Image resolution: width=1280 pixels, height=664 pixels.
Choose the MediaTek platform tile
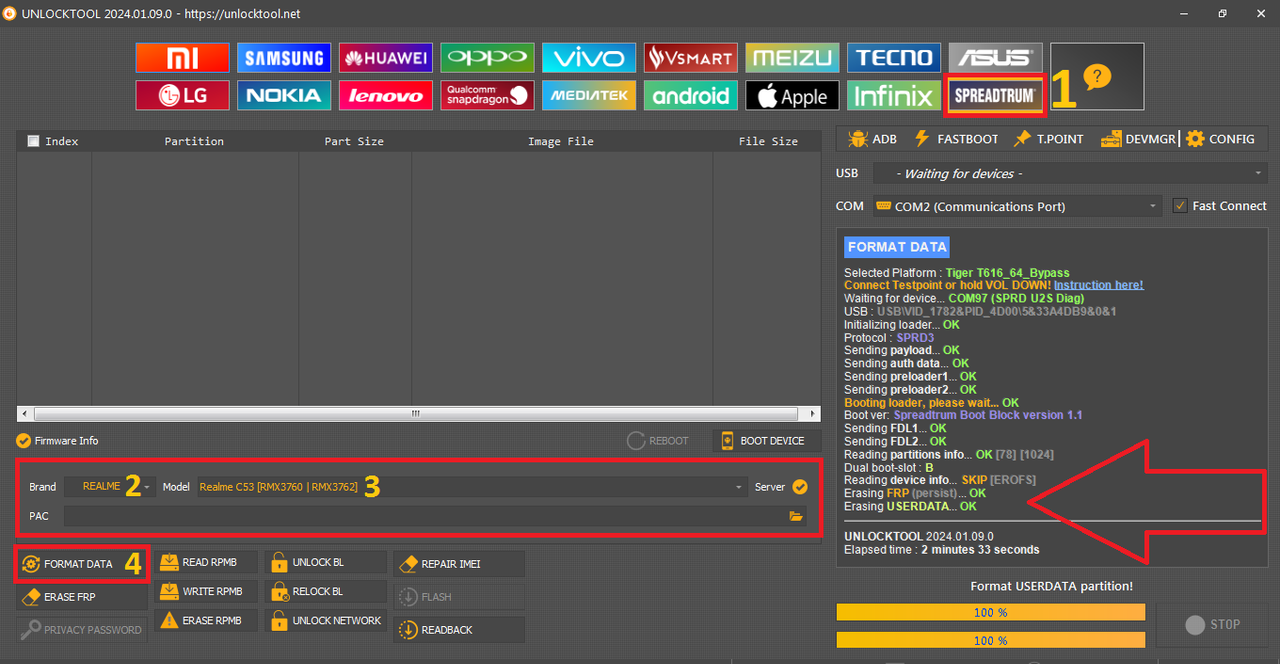[x=589, y=95]
